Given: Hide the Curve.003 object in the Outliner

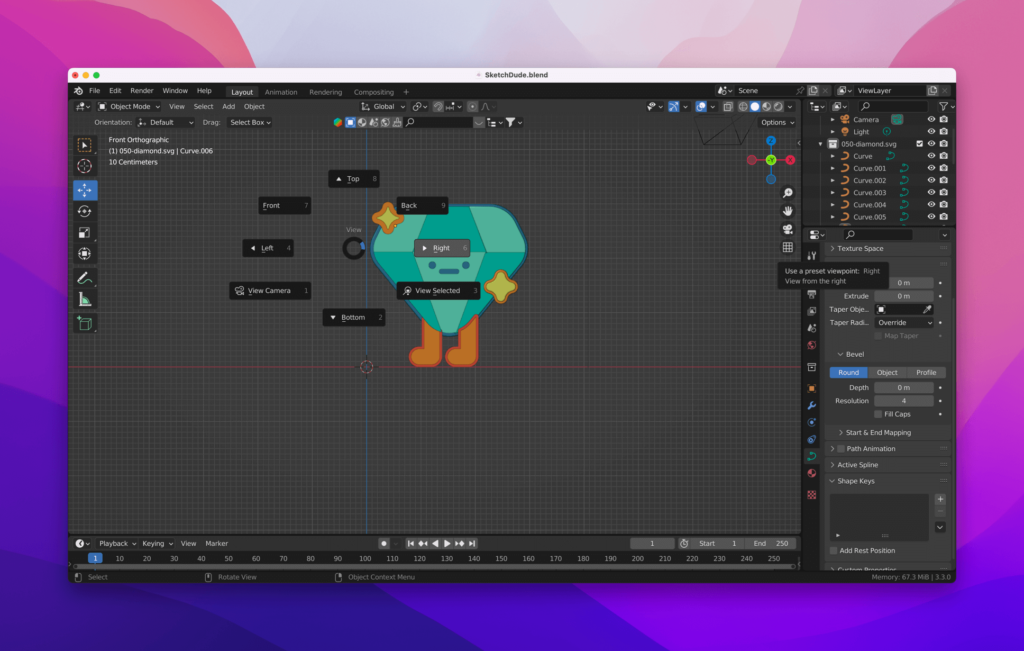Looking at the screenshot, I should [931, 192].
